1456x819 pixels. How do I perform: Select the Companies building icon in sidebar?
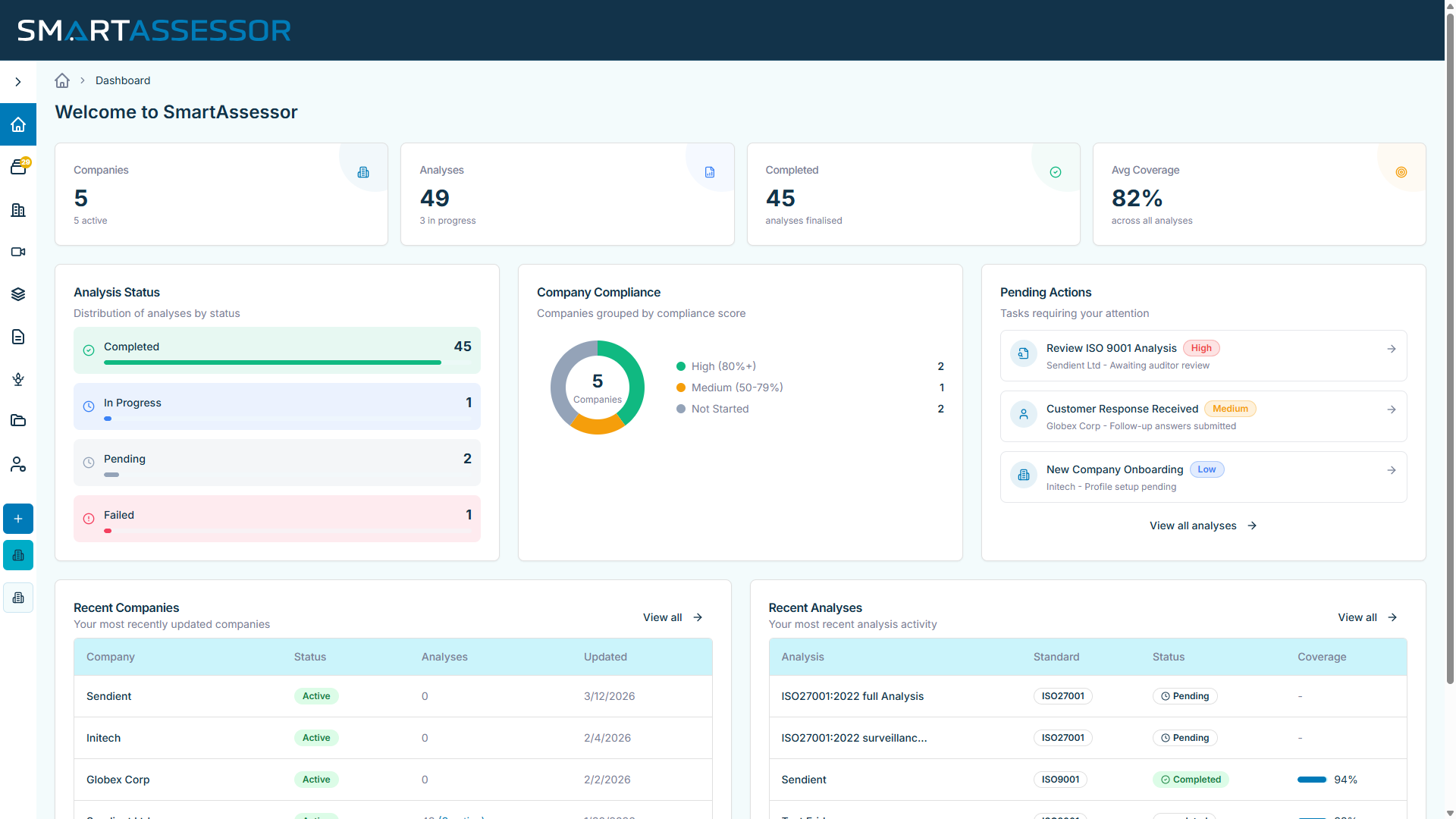[x=17, y=210]
